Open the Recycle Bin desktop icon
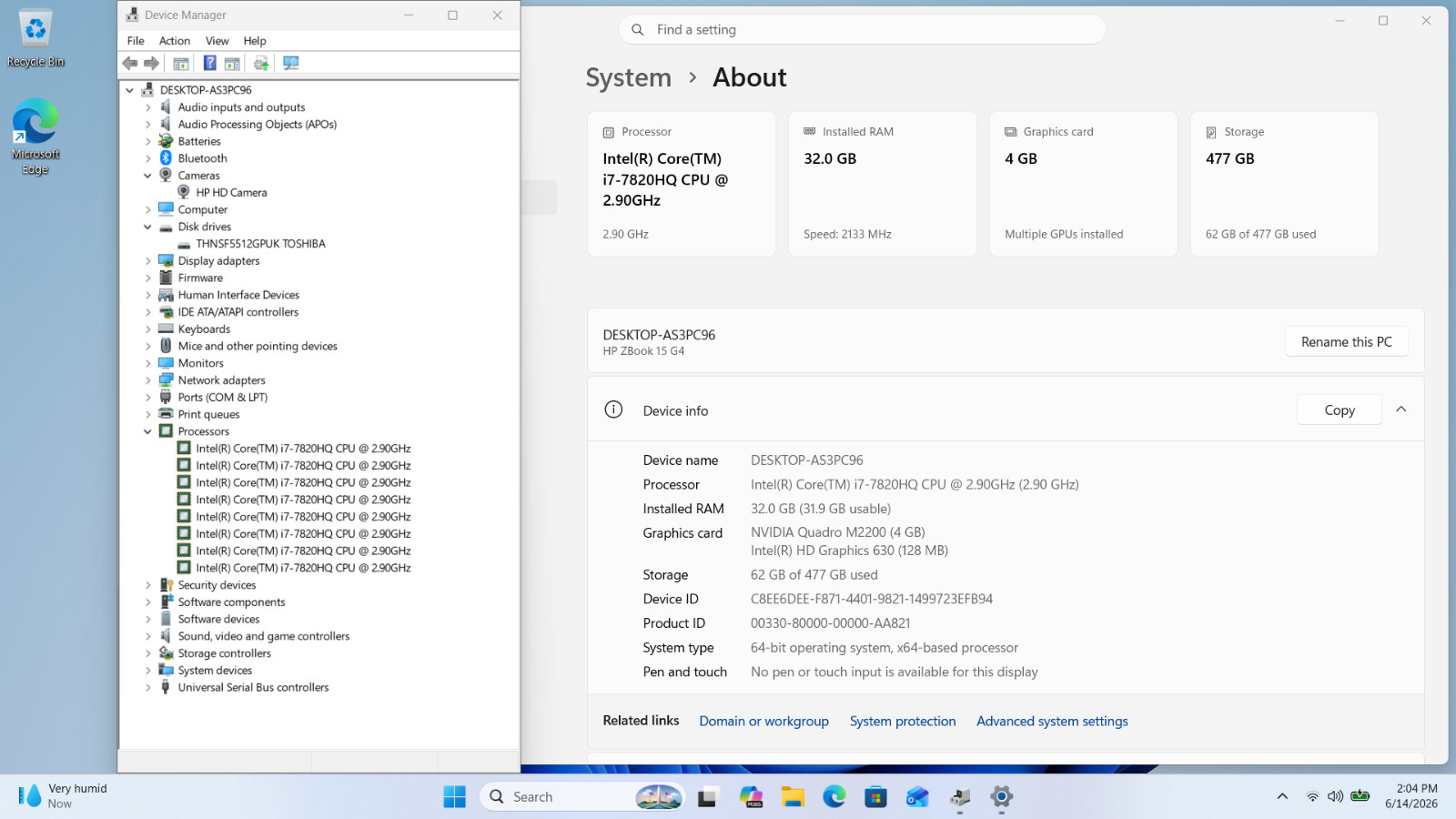The height and width of the screenshot is (819, 1456). click(35, 38)
